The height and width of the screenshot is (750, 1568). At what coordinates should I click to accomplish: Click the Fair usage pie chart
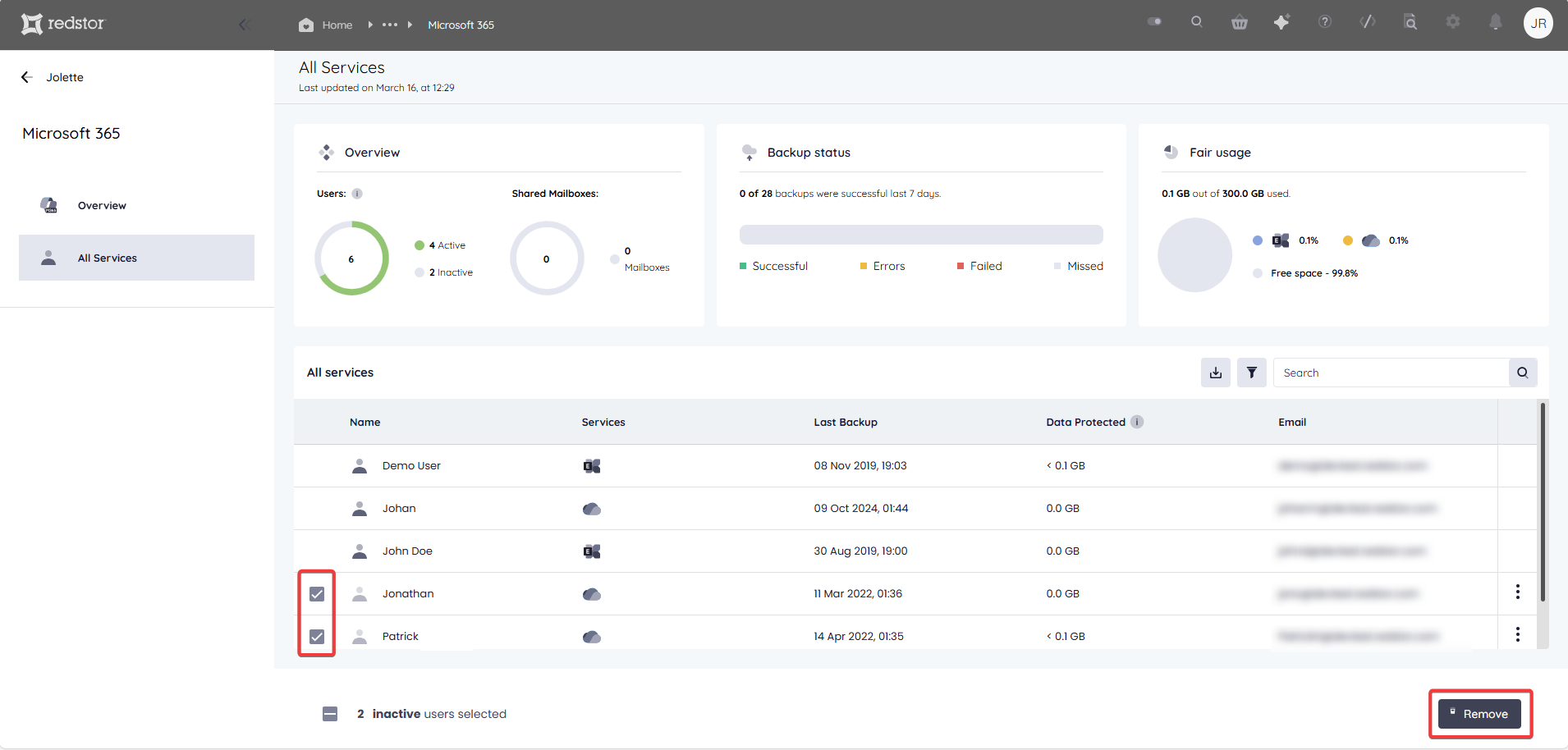1195,255
